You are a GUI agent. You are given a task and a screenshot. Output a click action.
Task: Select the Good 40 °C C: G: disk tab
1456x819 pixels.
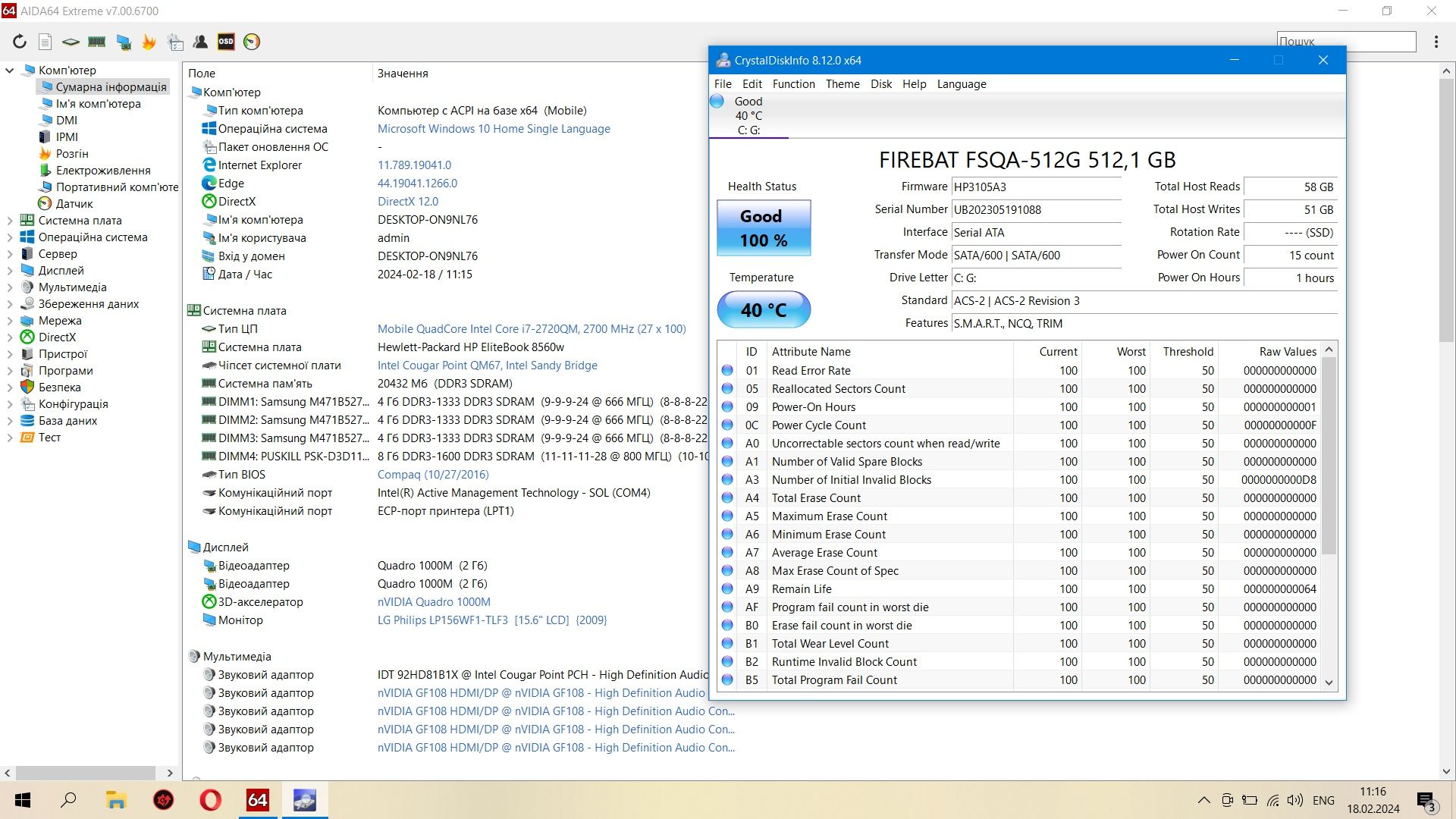(748, 115)
